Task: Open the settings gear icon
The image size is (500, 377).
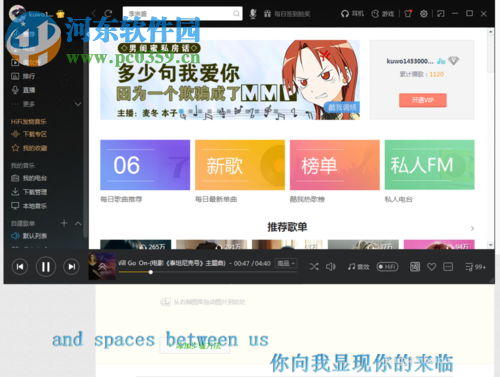Action: click(424, 14)
